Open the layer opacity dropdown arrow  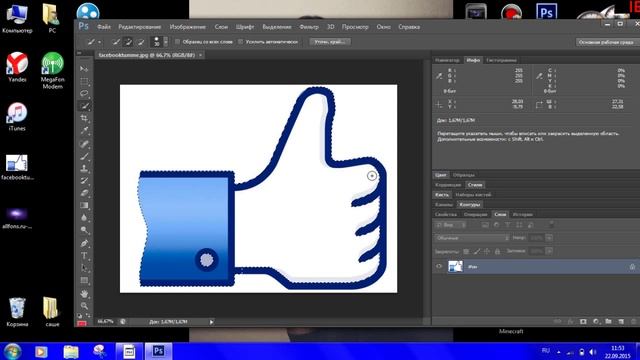[549, 238]
